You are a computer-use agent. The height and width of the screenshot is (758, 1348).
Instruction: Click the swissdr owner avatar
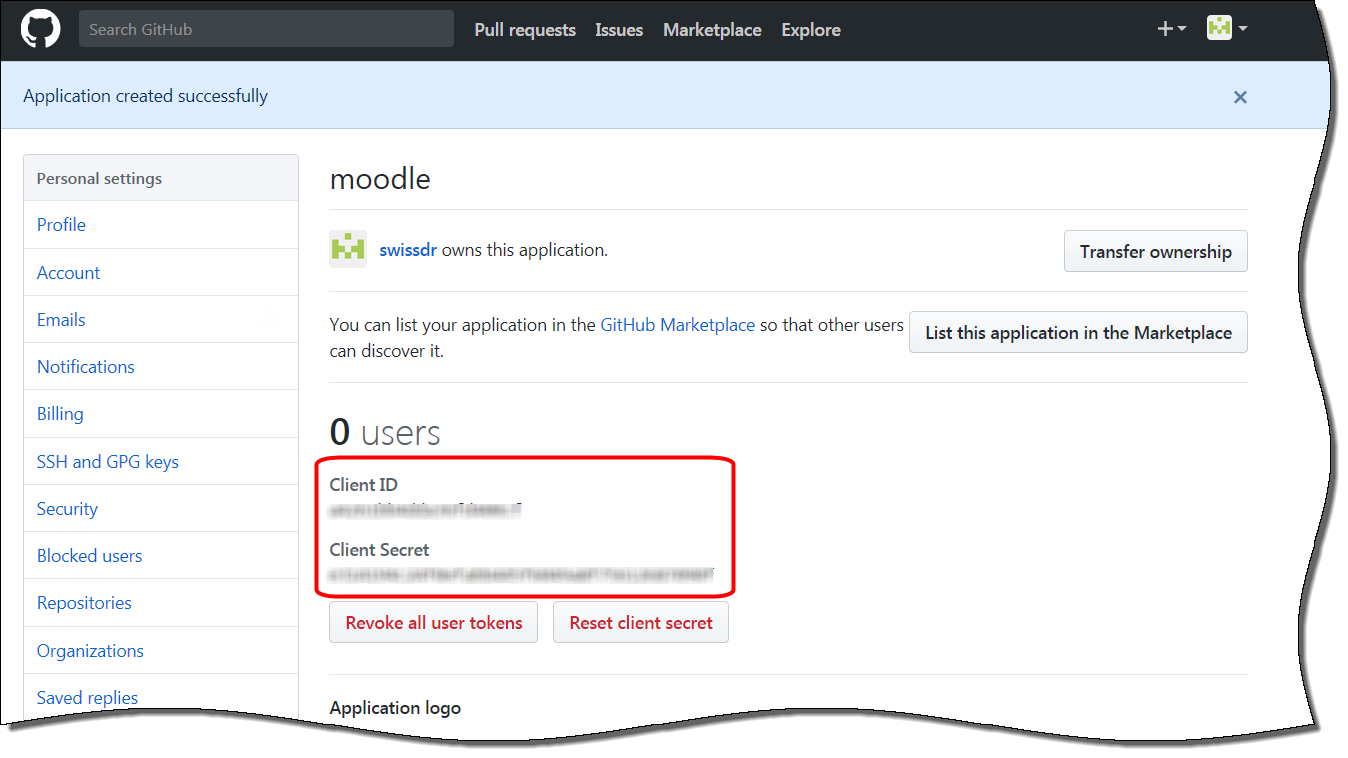(x=348, y=250)
